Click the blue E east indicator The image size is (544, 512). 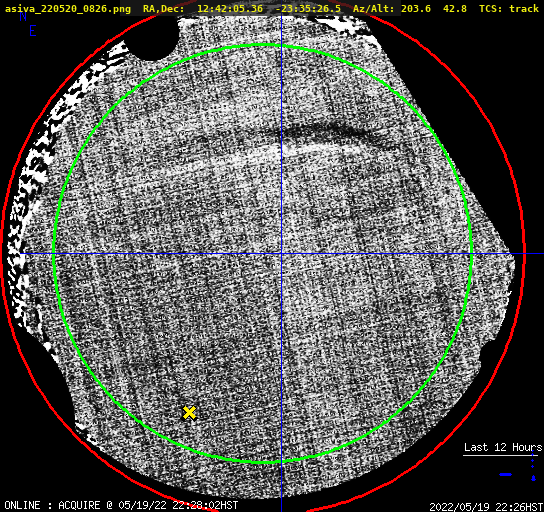pos(33,31)
